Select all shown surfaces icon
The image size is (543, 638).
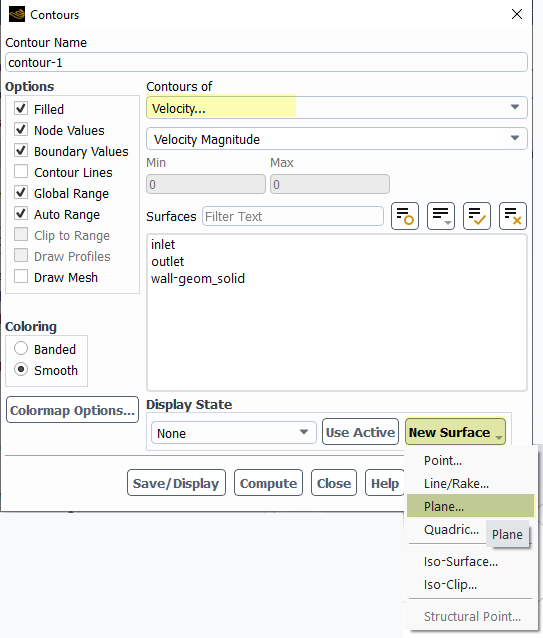pos(477,216)
